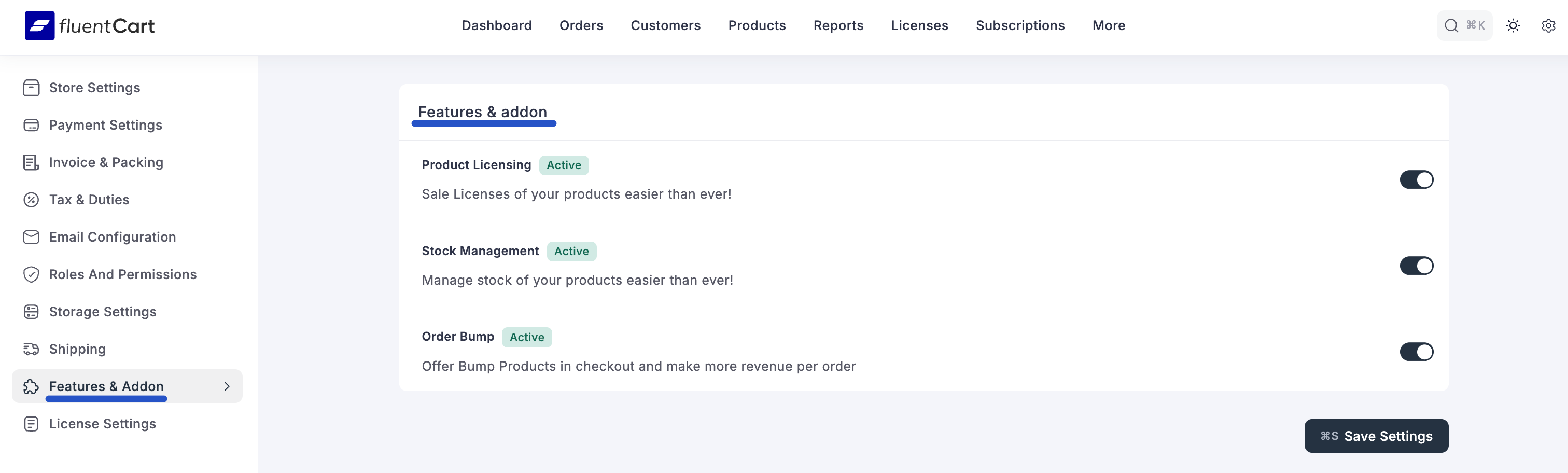Open the More menu
Screen dimensions: 1568x473
coord(1109,25)
